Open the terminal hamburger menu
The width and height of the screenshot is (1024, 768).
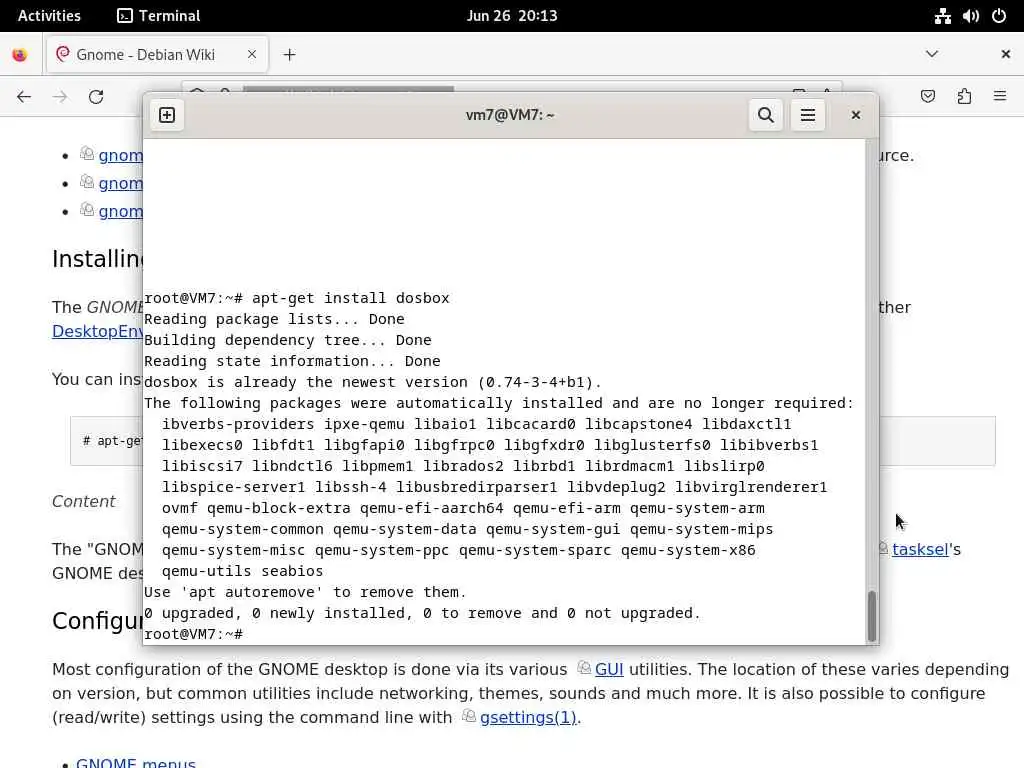coord(807,115)
